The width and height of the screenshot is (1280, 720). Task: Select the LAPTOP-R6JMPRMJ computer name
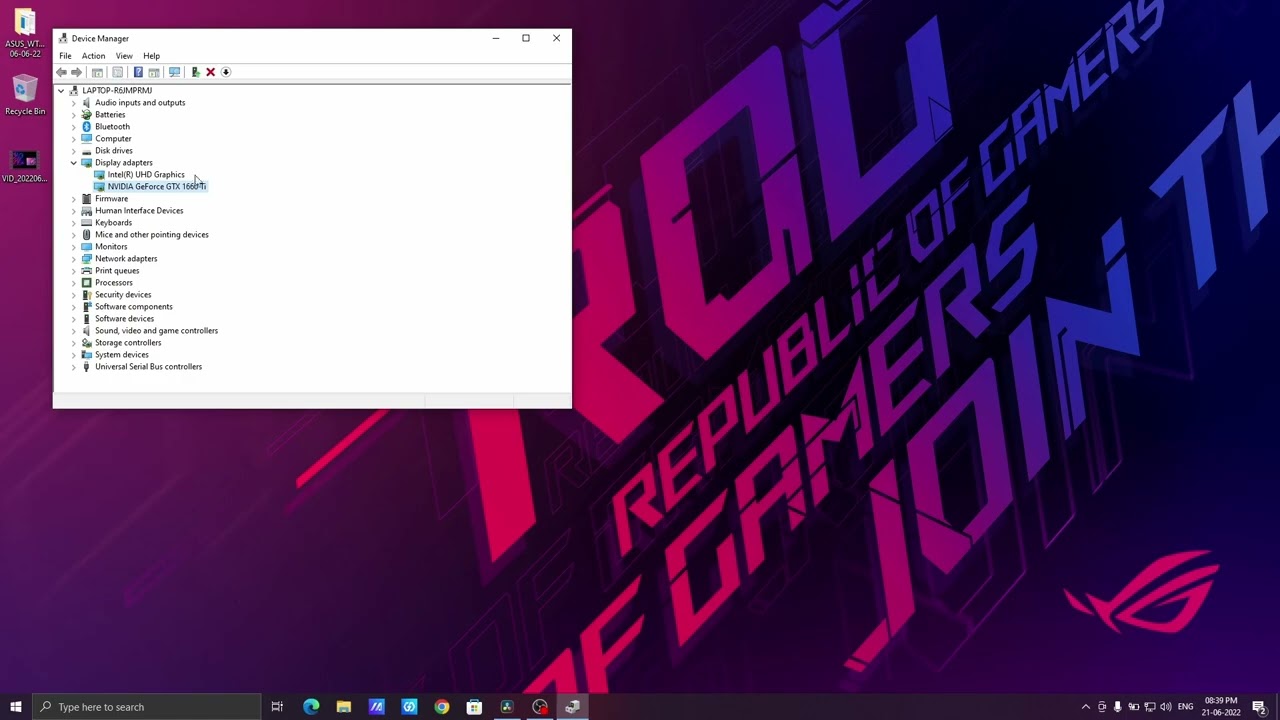coord(117,91)
